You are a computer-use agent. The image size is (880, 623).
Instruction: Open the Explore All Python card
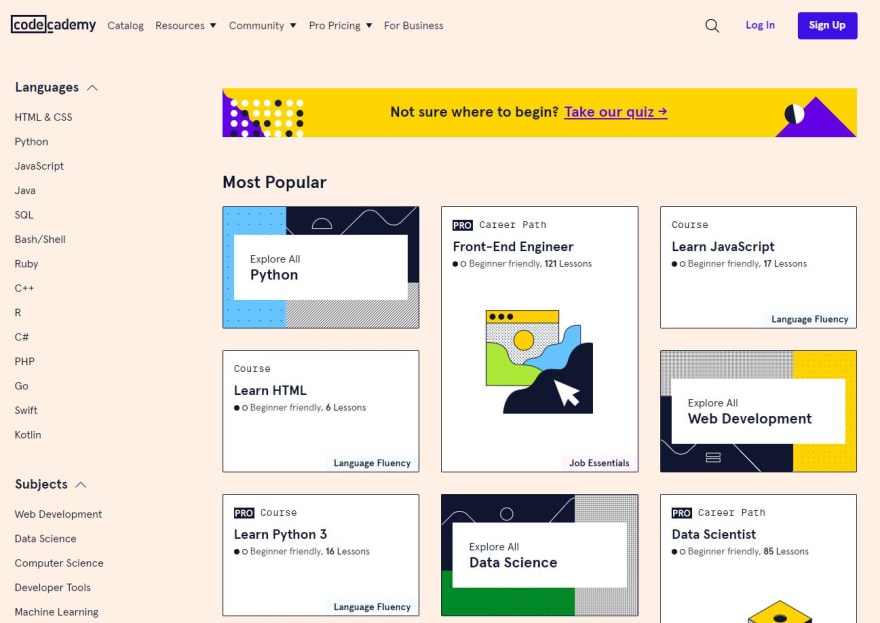pos(320,267)
